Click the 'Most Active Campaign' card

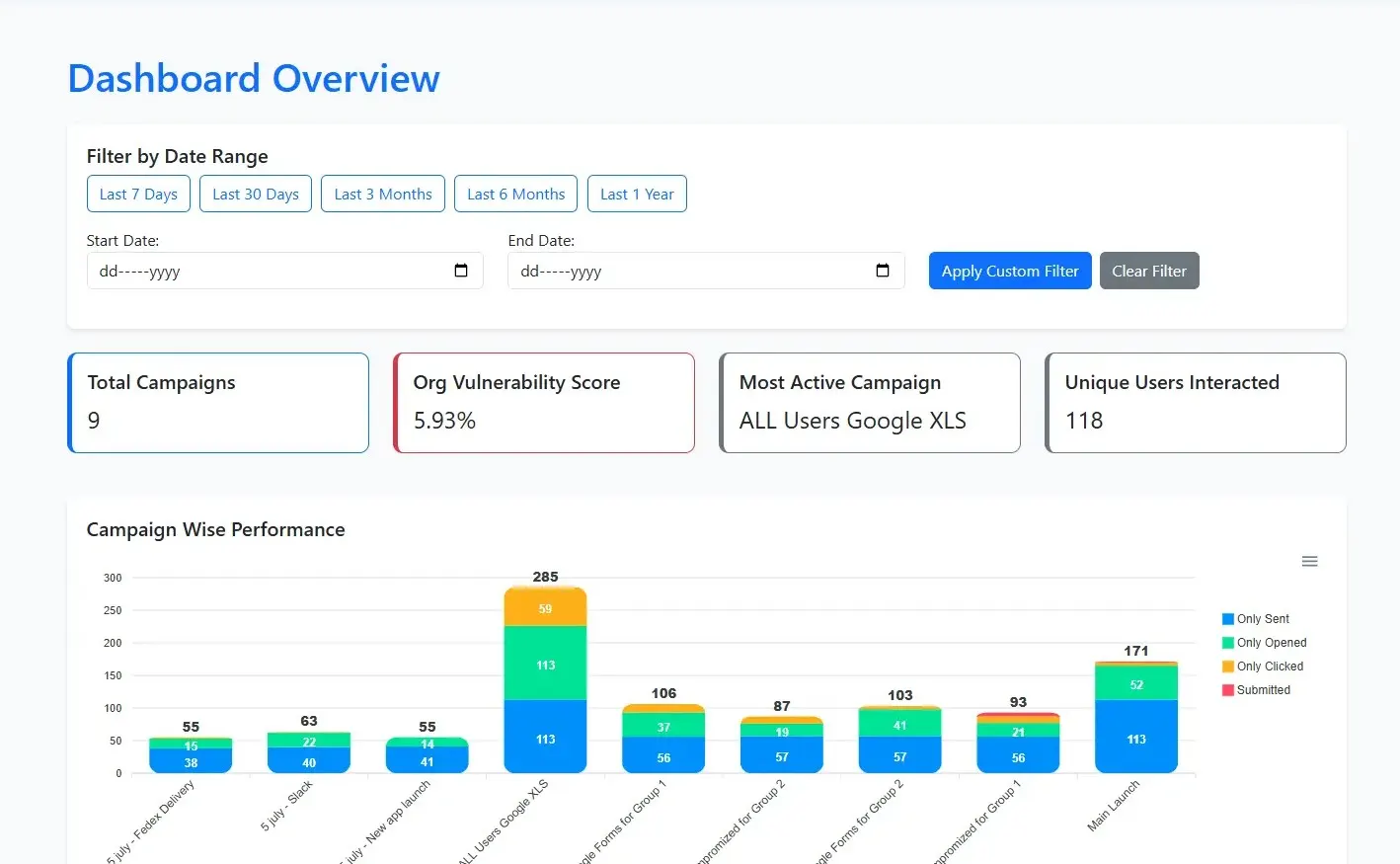[x=869, y=402]
